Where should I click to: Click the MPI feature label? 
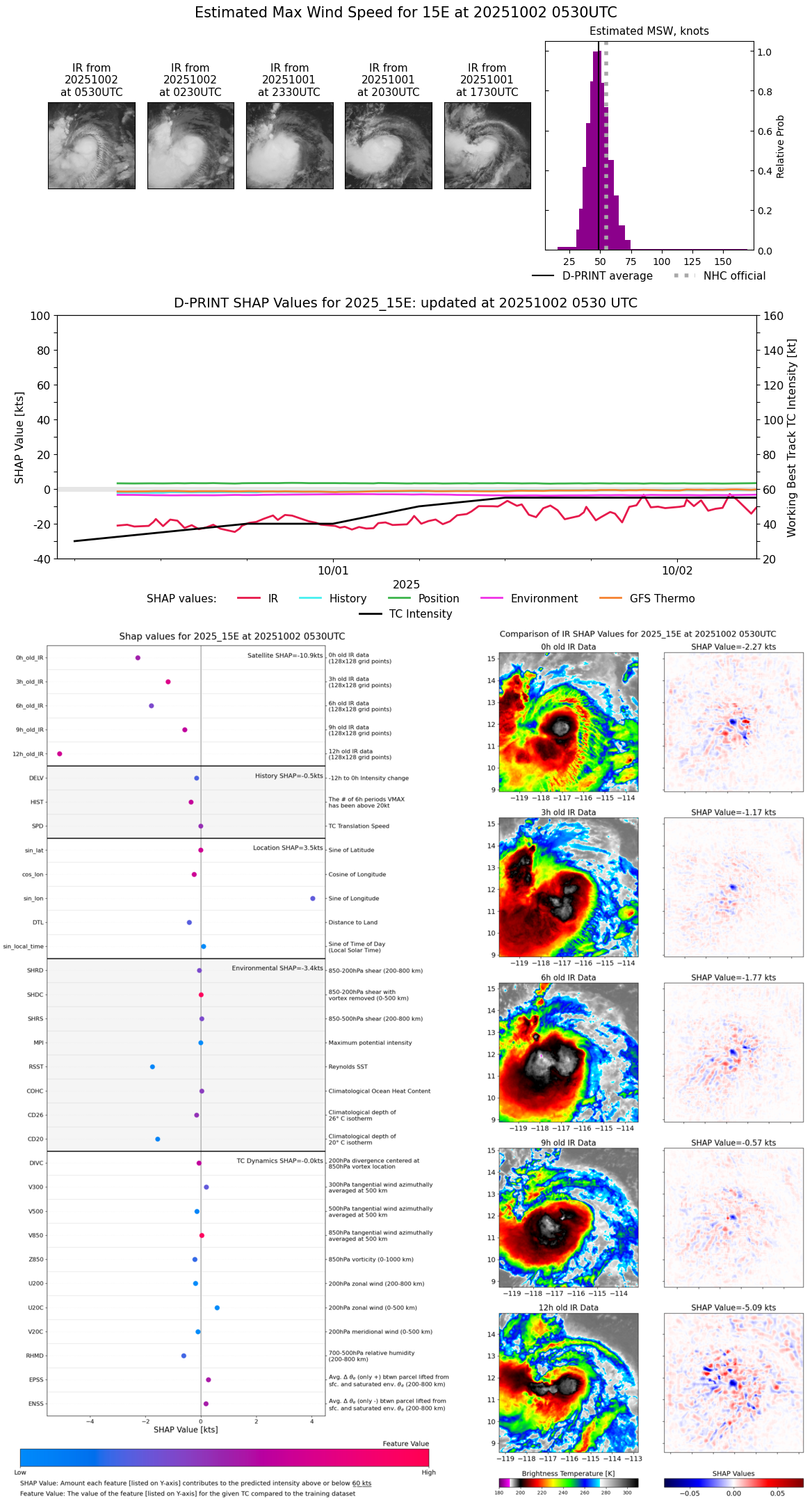point(39,1043)
